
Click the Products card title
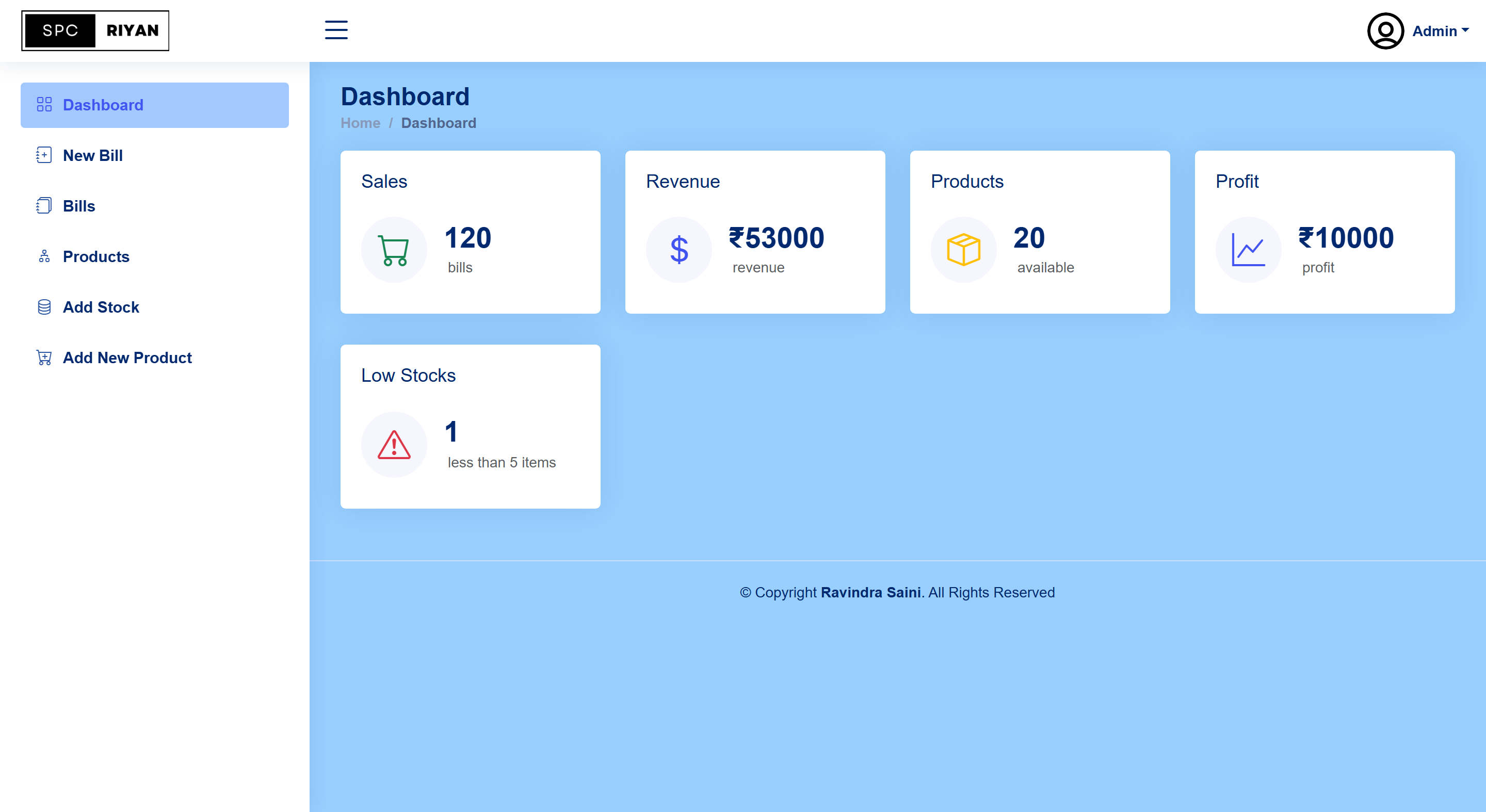click(967, 182)
